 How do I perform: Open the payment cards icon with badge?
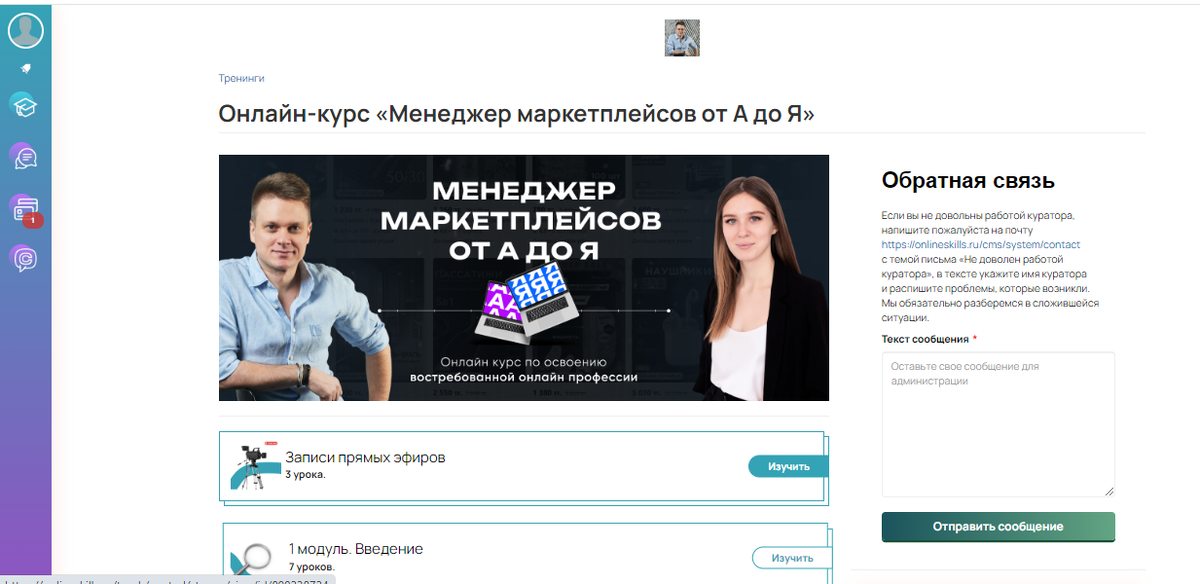(25, 209)
